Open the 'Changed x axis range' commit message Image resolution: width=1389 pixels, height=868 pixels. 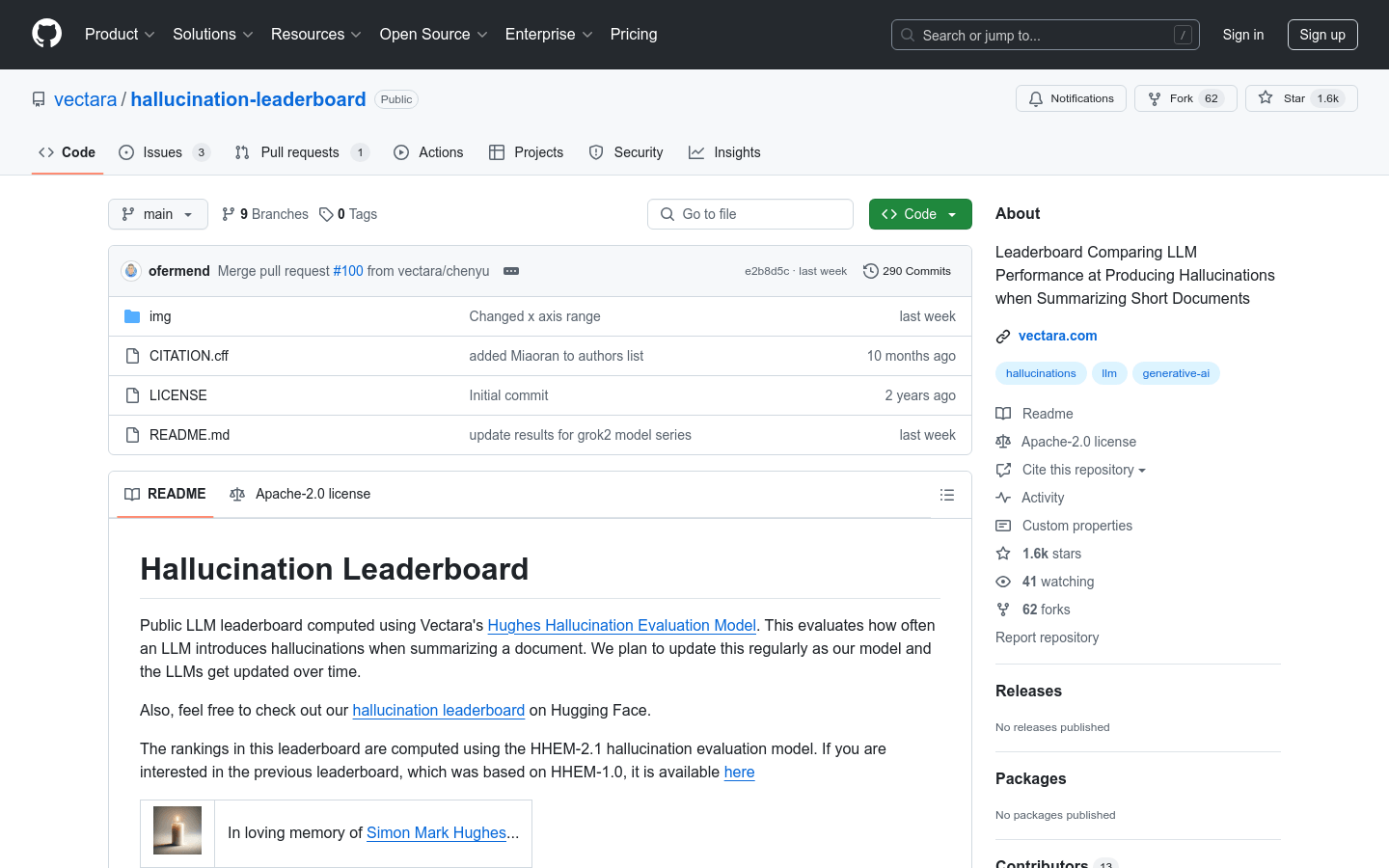[535, 316]
